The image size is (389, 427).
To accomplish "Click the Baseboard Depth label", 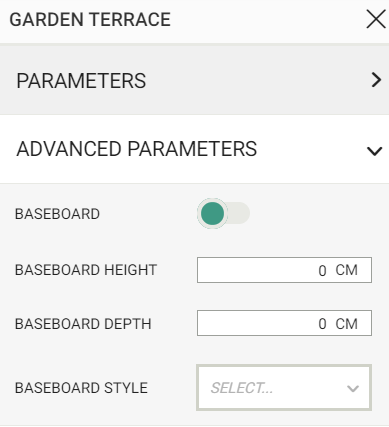I will point(83,324).
